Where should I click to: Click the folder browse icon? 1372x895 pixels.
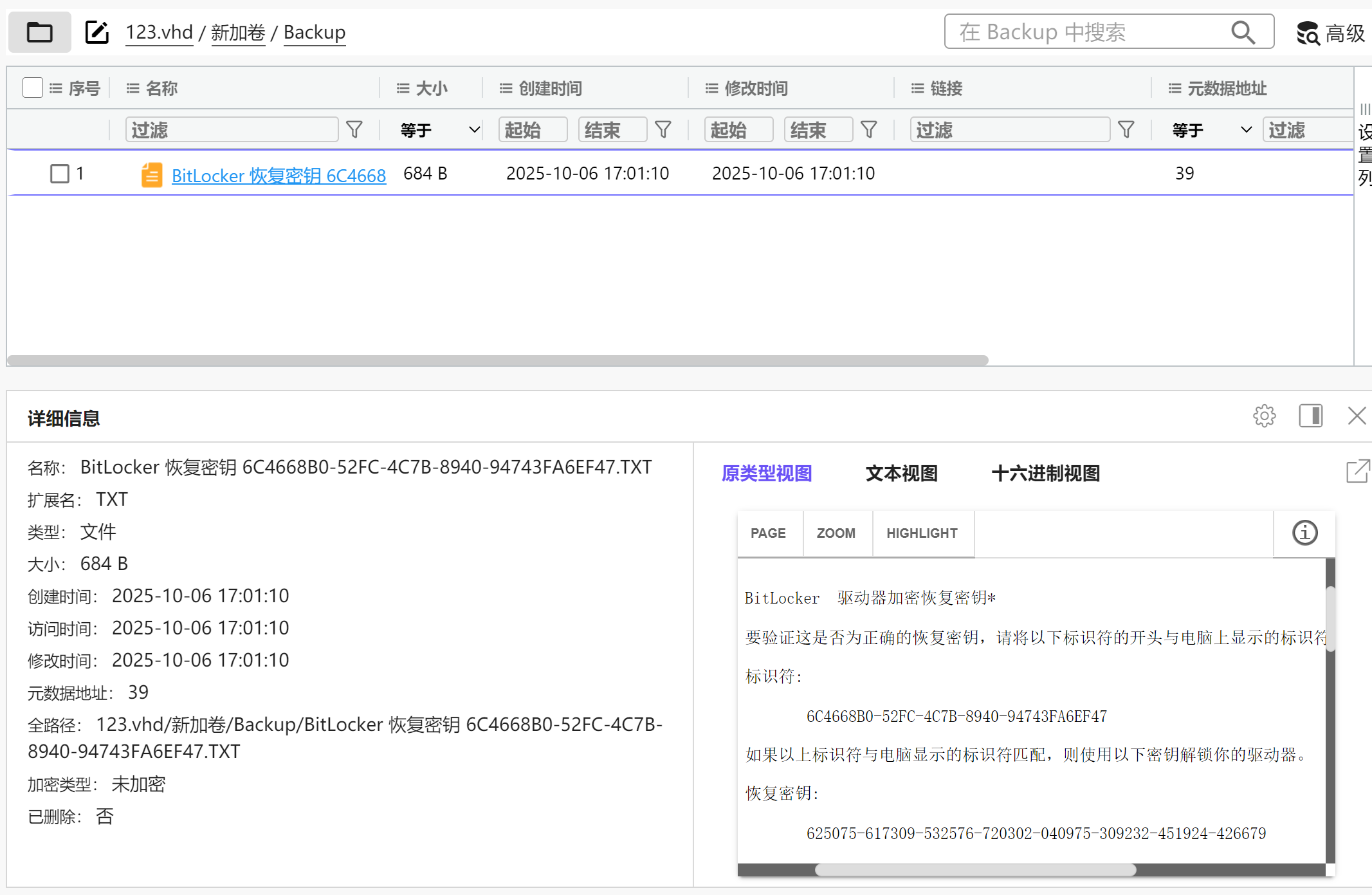pos(39,32)
